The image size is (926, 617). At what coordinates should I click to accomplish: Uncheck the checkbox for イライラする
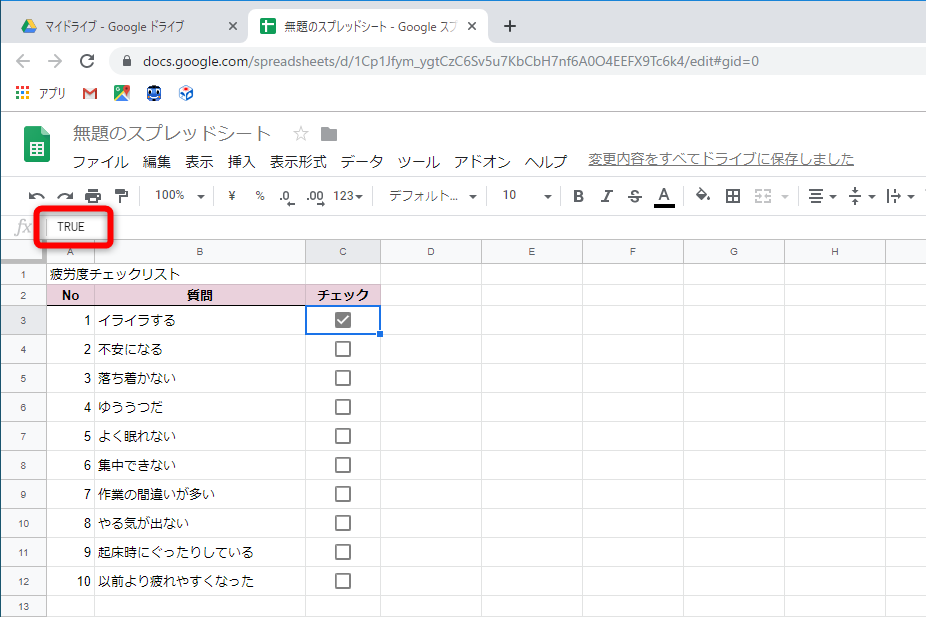(342, 319)
